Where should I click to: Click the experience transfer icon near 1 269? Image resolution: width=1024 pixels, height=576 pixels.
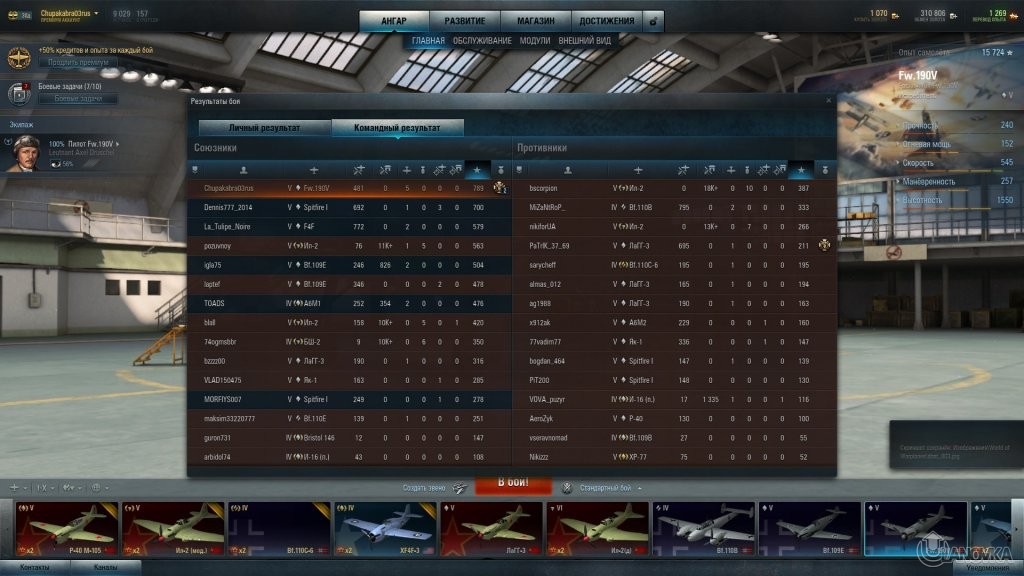tap(1014, 14)
